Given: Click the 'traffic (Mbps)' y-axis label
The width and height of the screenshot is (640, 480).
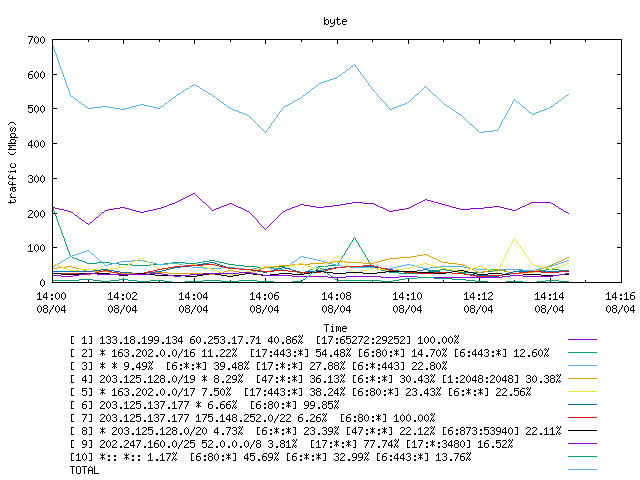Looking at the screenshot, I should 13,162.
